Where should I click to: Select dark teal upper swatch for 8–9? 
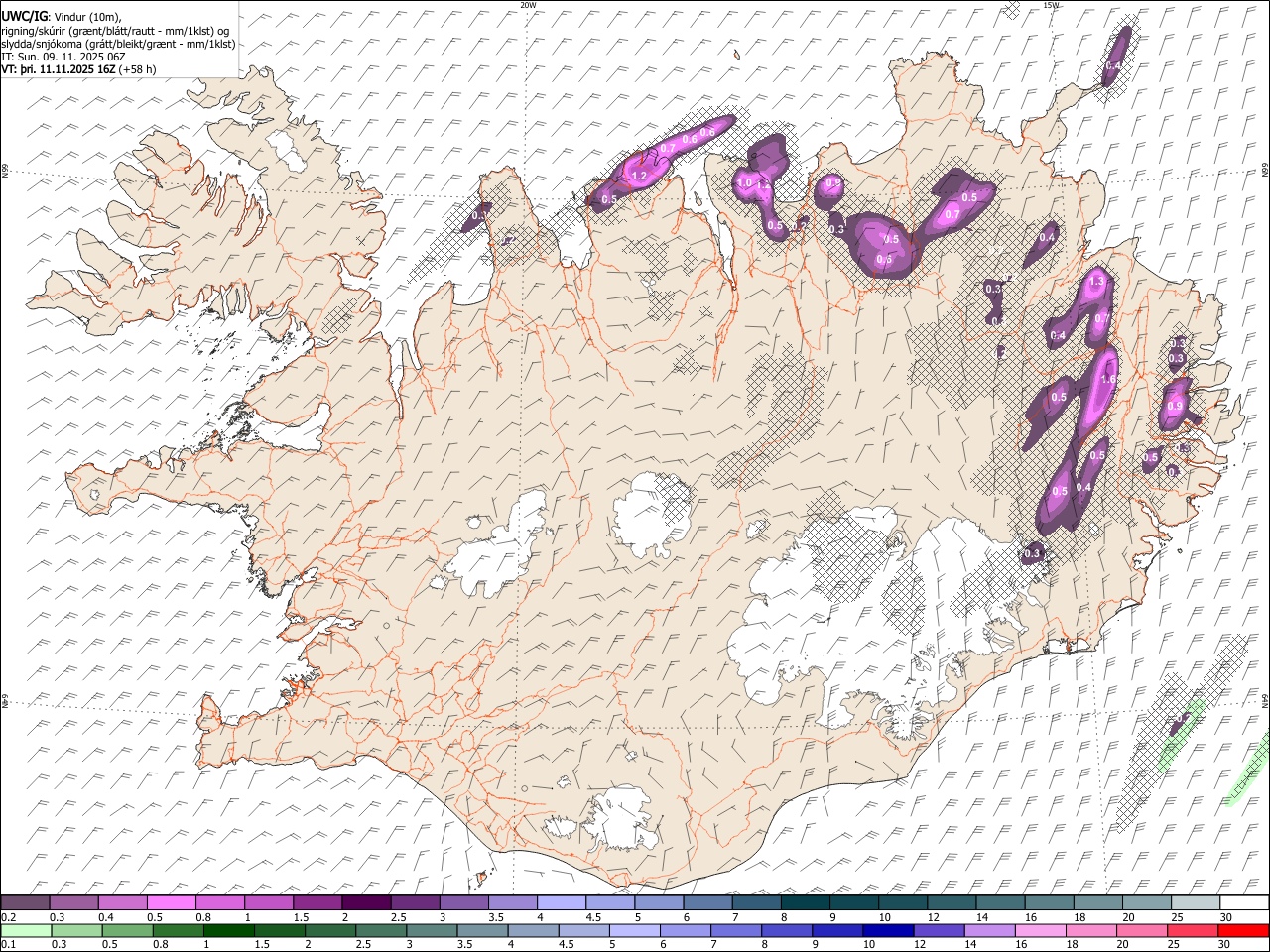tap(805, 903)
